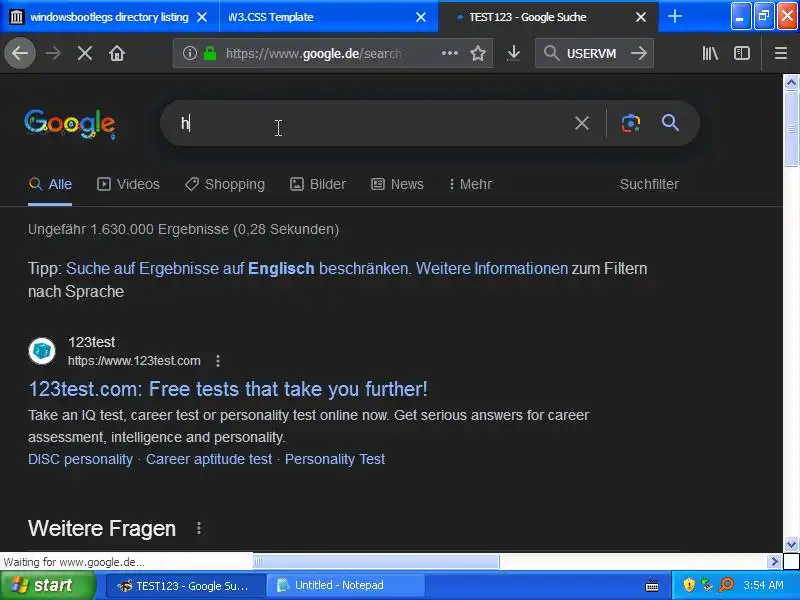Open the Library toolbar icon
This screenshot has width=800, height=600.
(710, 53)
